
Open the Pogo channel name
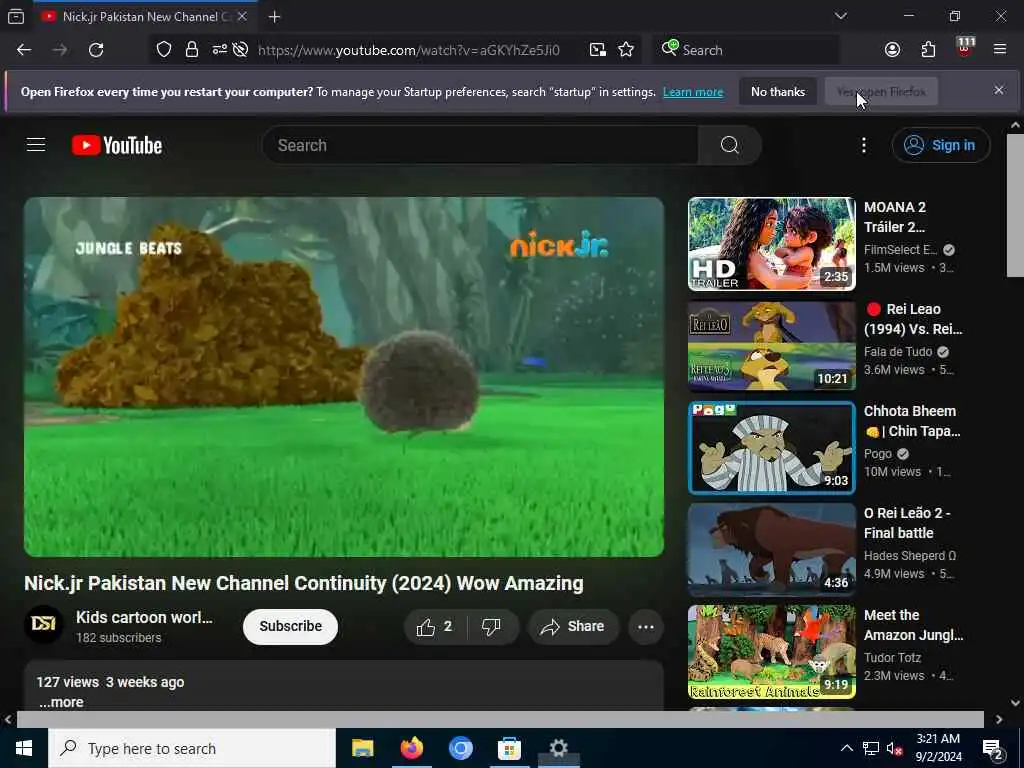pyautogui.click(x=878, y=453)
